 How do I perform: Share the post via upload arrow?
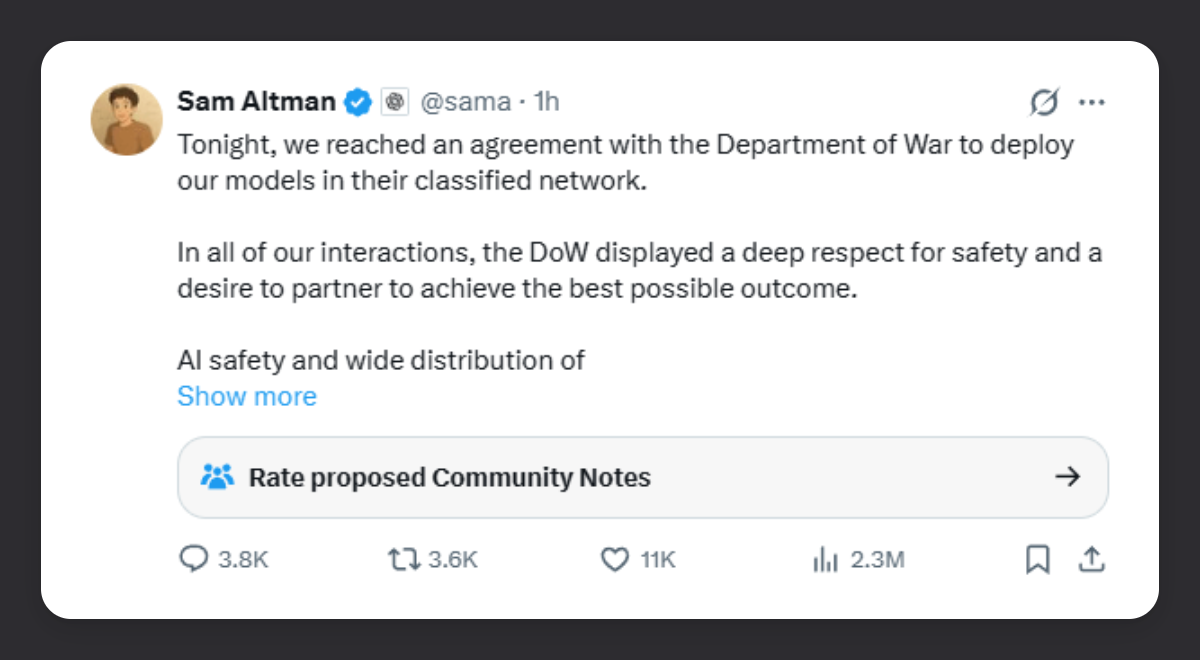(1092, 560)
